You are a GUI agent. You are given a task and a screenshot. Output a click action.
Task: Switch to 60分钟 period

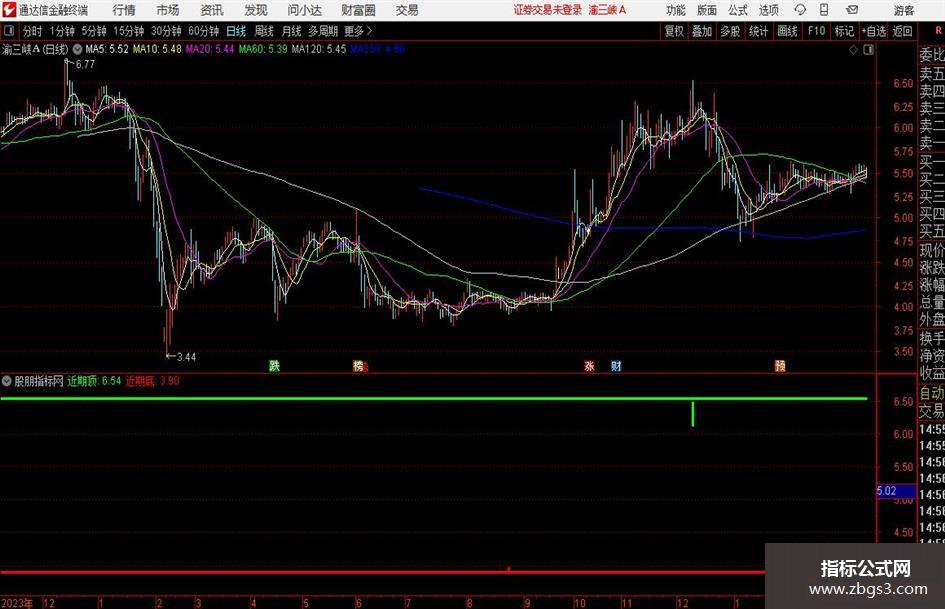tap(204, 31)
